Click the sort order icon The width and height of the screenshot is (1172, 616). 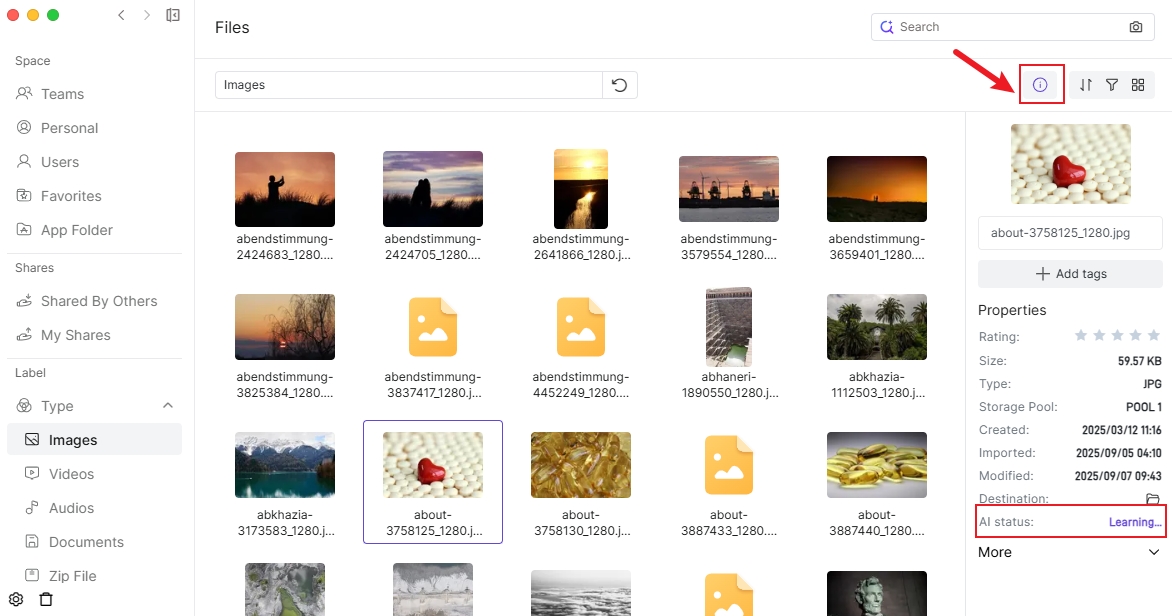pyautogui.click(x=1086, y=85)
